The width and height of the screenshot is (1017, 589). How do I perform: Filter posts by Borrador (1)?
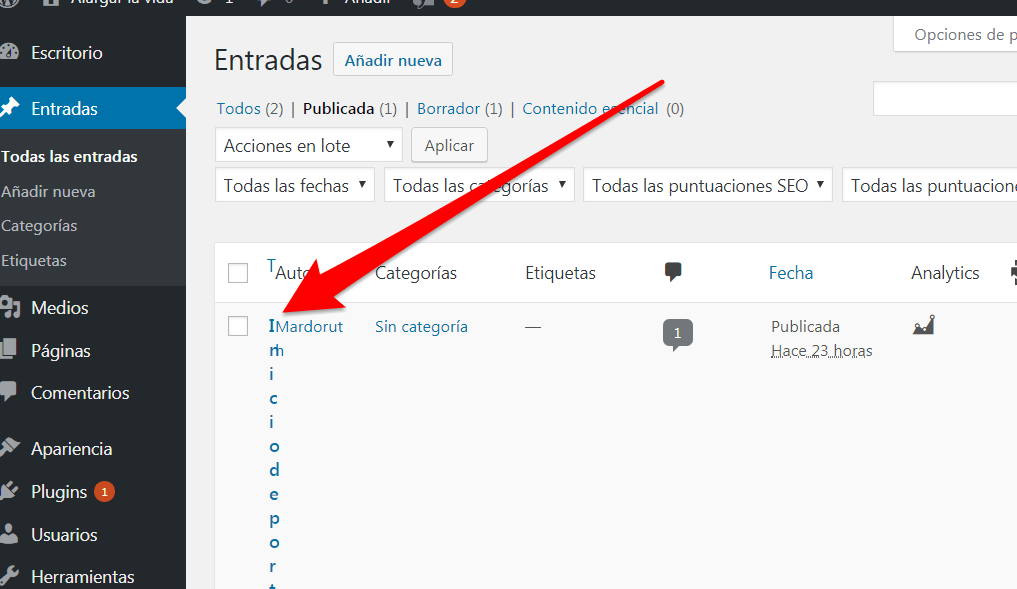point(459,108)
